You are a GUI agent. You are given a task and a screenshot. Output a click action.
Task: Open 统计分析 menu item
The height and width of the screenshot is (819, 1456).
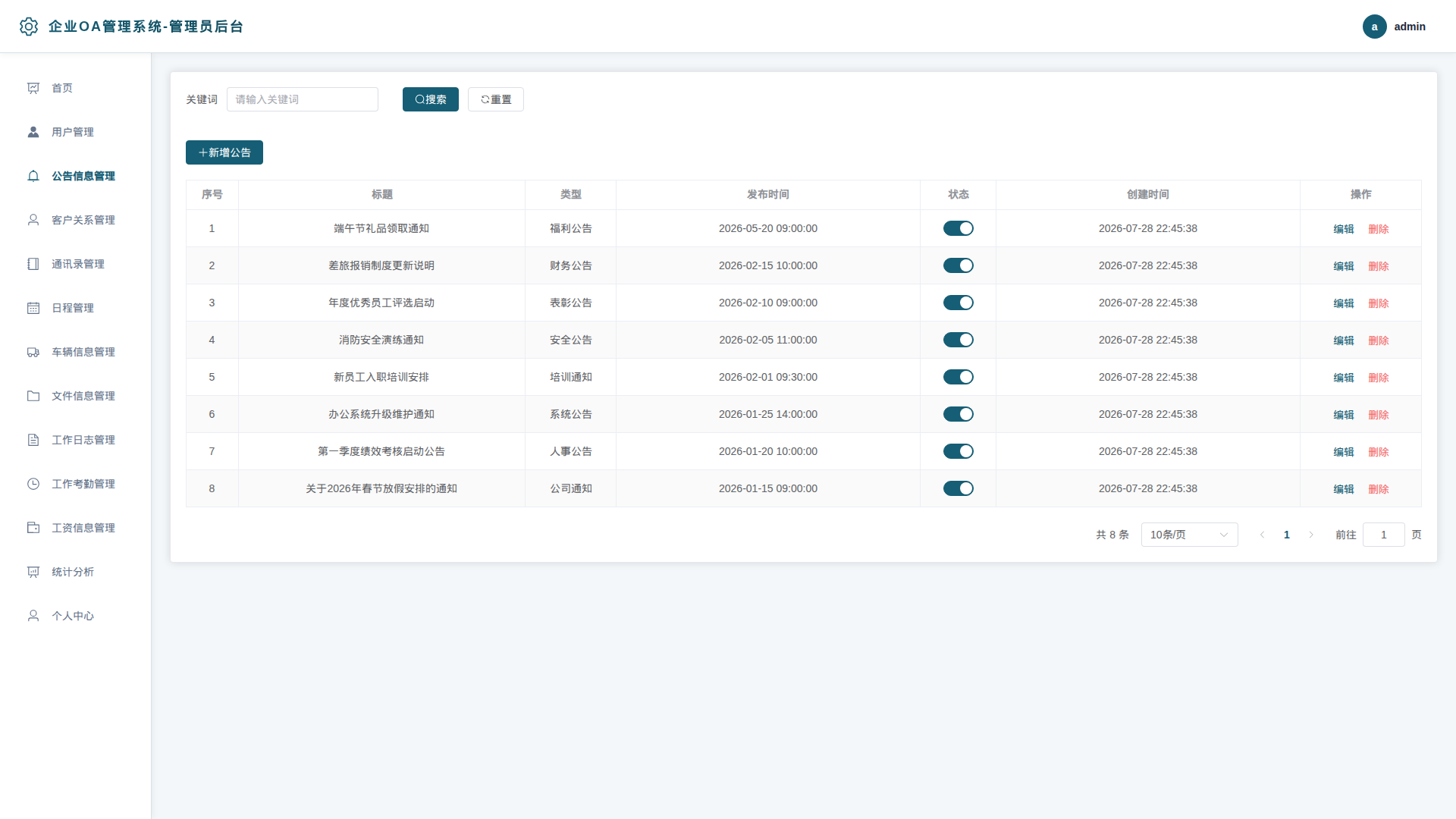click(75, 572)
